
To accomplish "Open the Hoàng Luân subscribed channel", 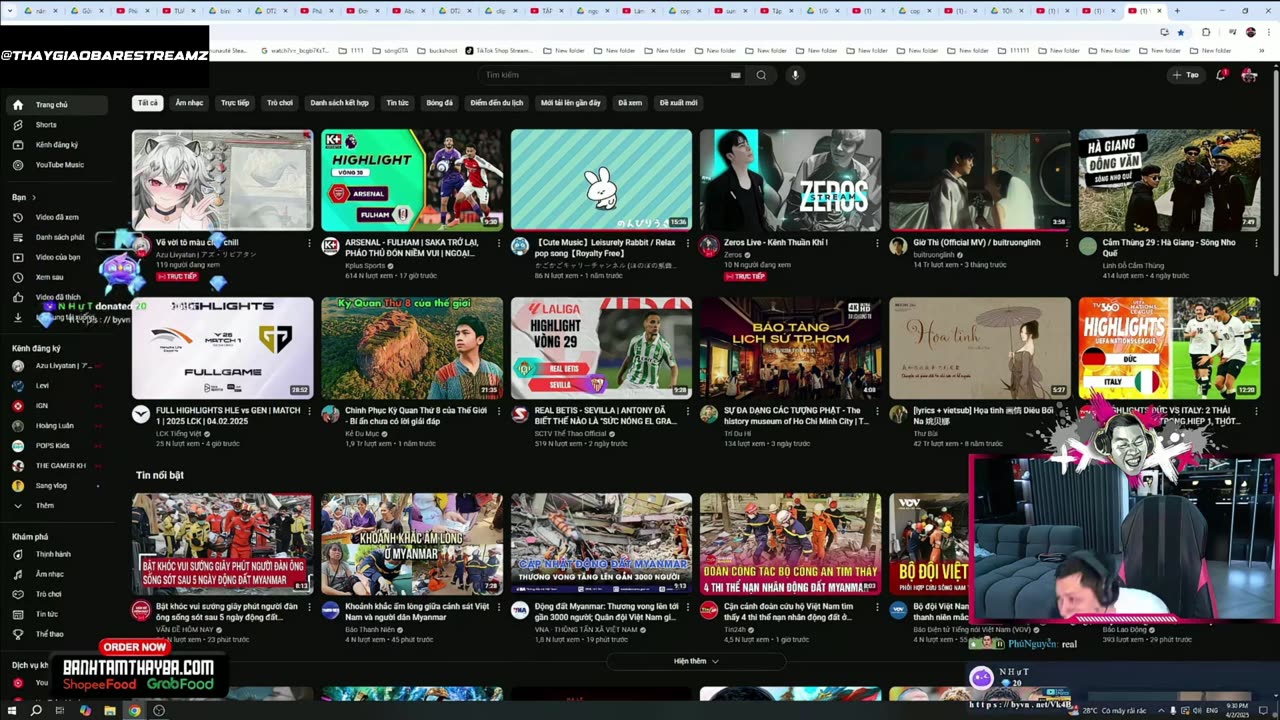I will pos(56,426).
